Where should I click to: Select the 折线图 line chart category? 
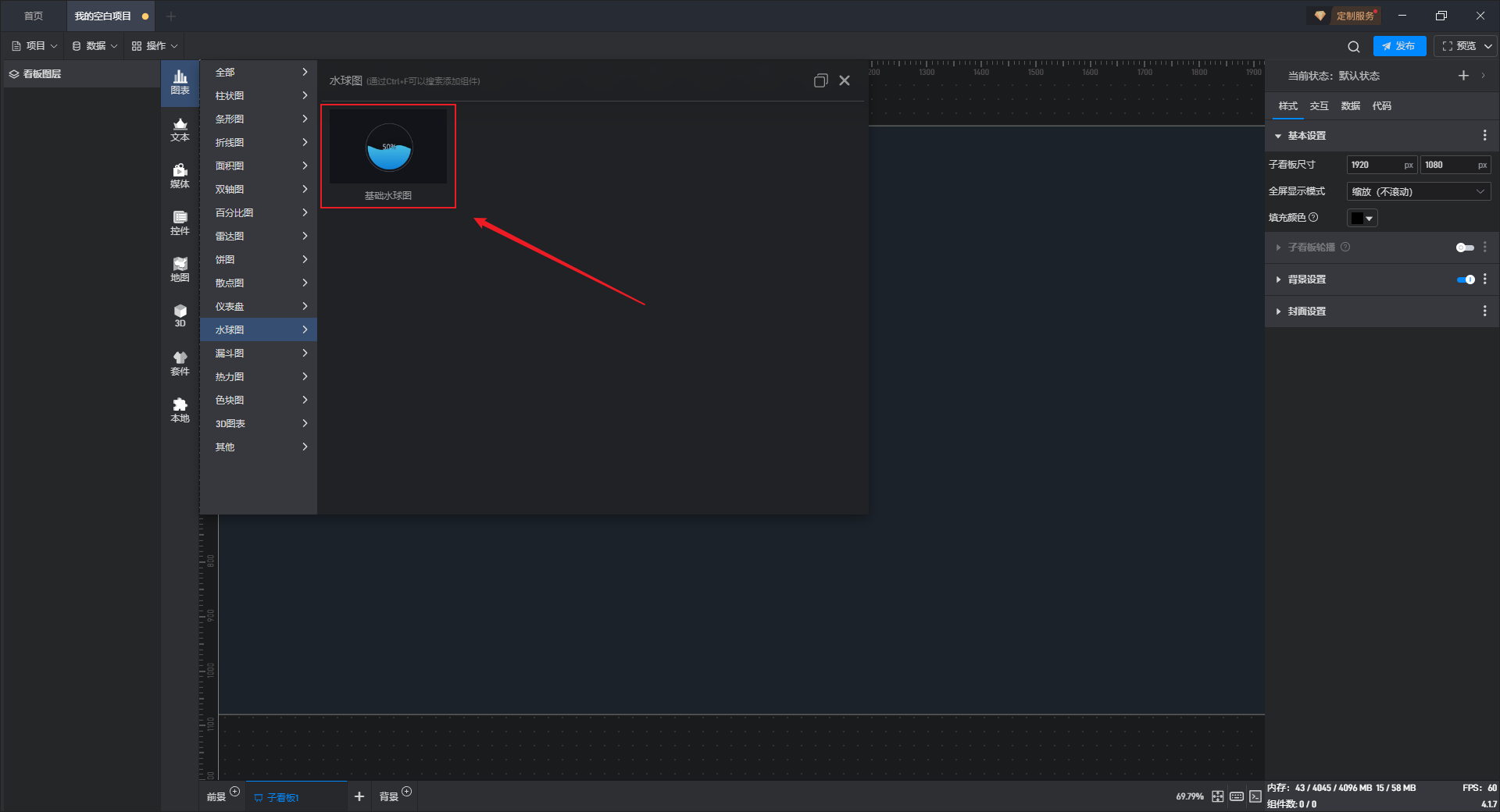point(259,142)
